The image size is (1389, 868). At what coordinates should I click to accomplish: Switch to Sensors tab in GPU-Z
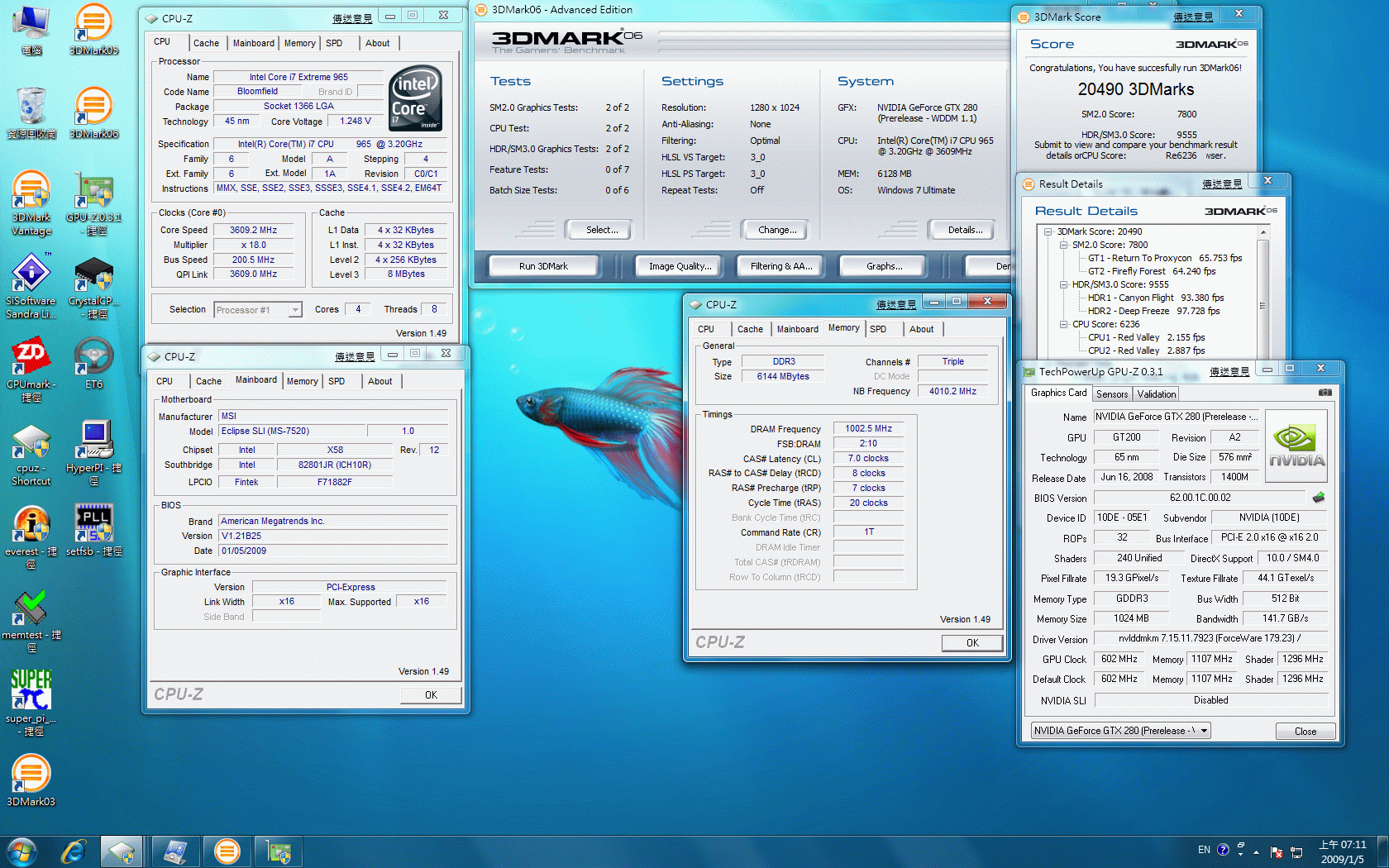1112,394
